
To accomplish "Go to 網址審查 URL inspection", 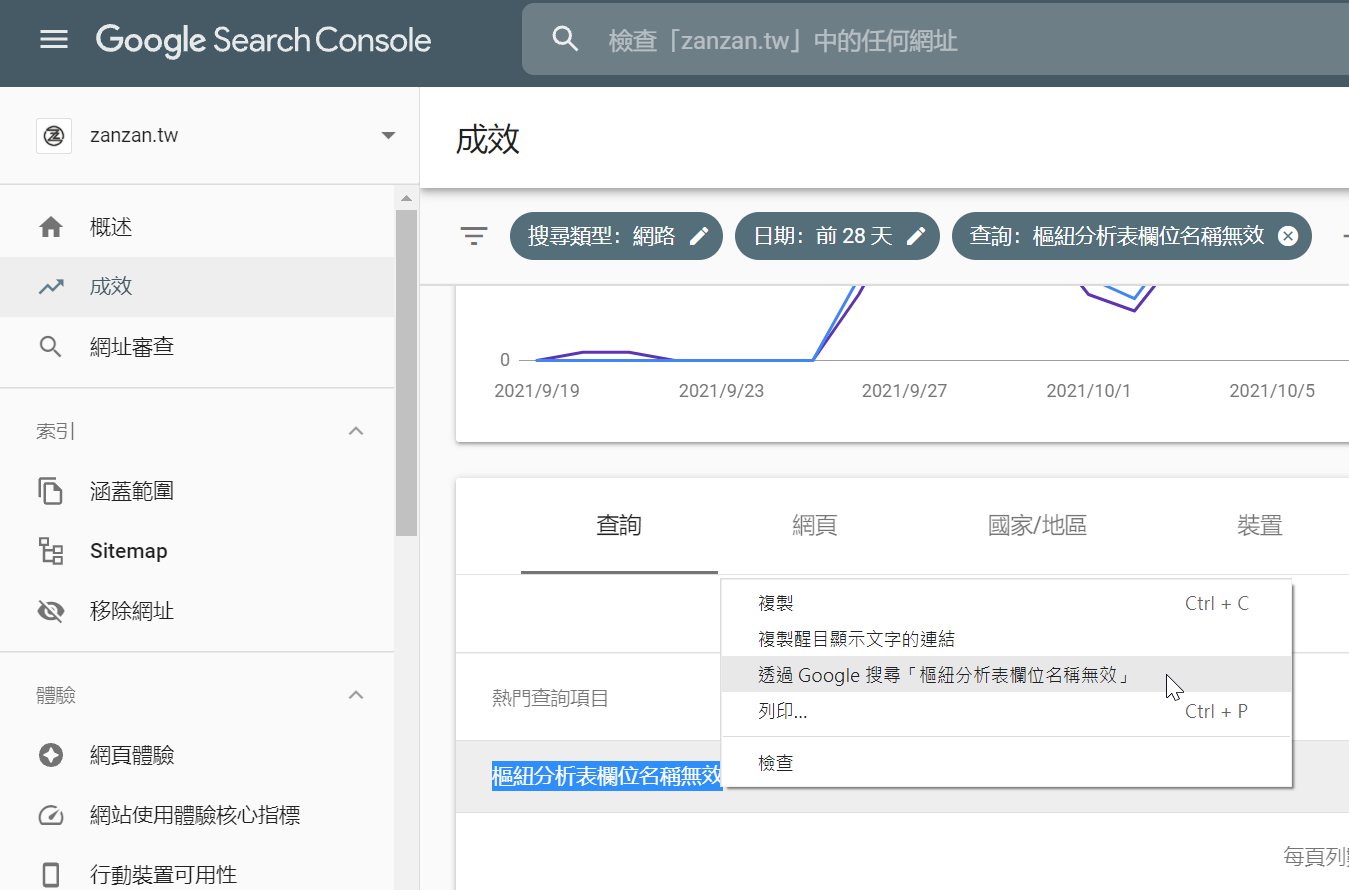I will [197, 347].
